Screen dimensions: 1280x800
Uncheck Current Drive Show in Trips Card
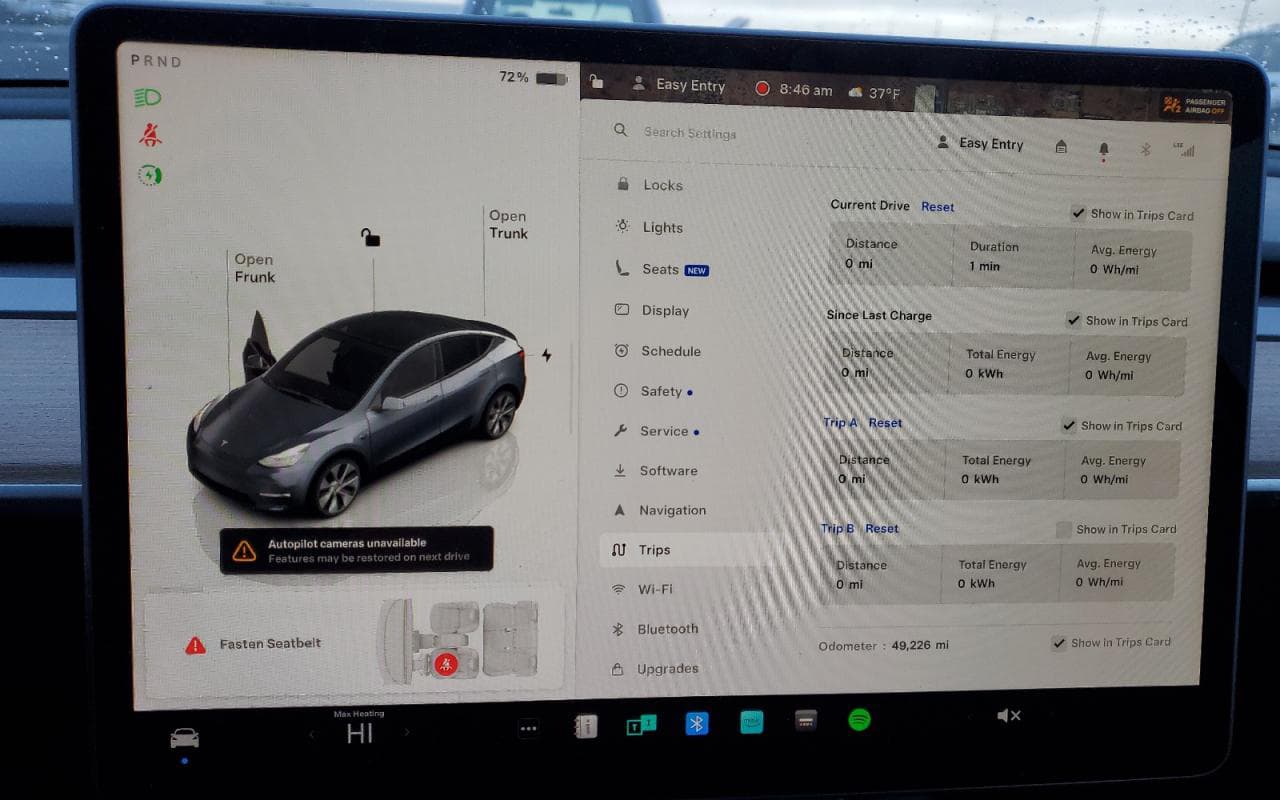(x=1078, y=213)
